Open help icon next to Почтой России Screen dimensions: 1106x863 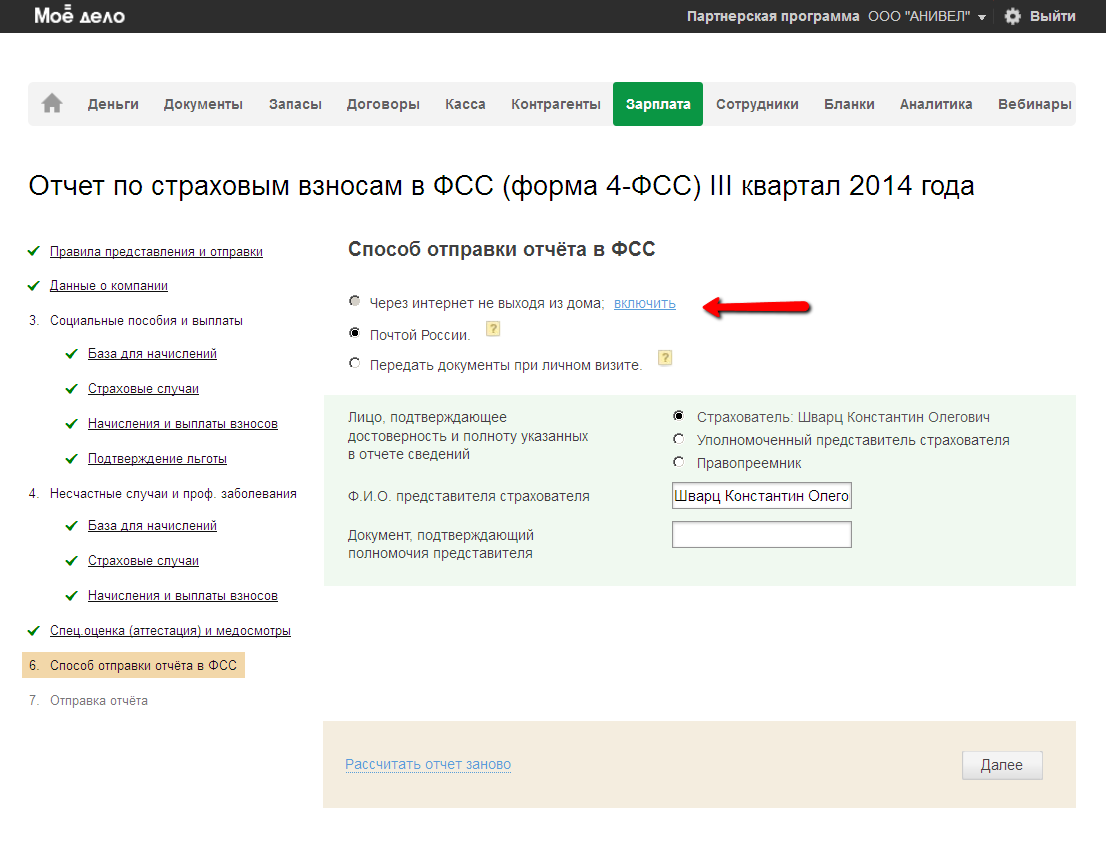tap(492, 329)
